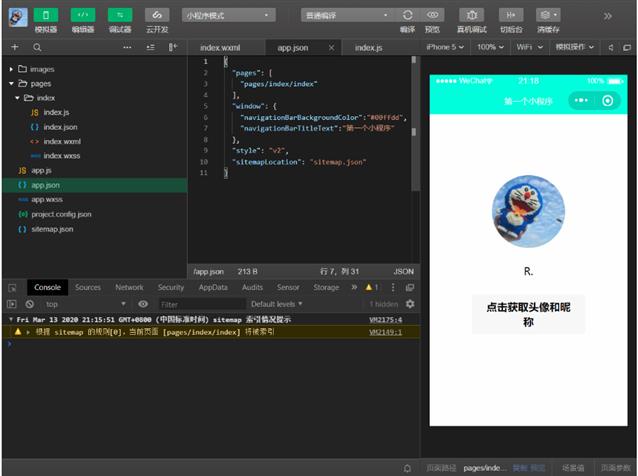The image size is (638, 476).
Task: Click the element inspector icon in devtools
Action: click(12, 288)
